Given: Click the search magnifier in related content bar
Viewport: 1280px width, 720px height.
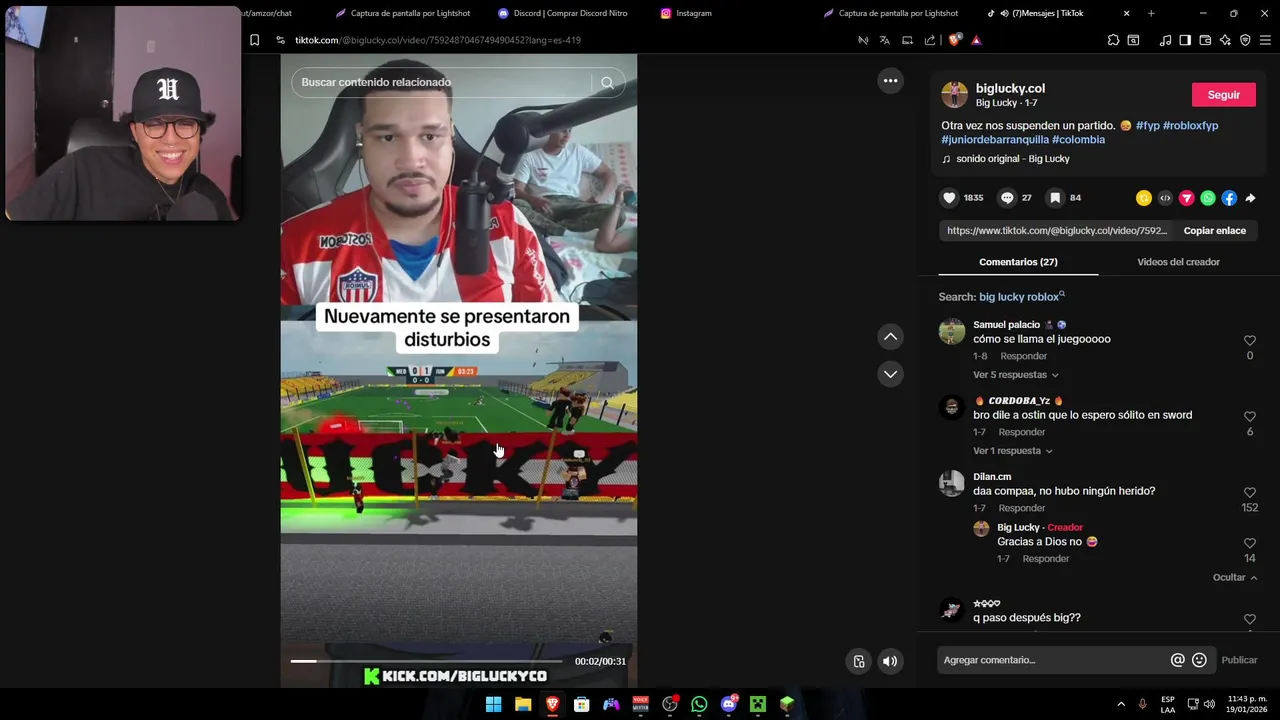Looking at the screenshot, I should click(607, 83).
